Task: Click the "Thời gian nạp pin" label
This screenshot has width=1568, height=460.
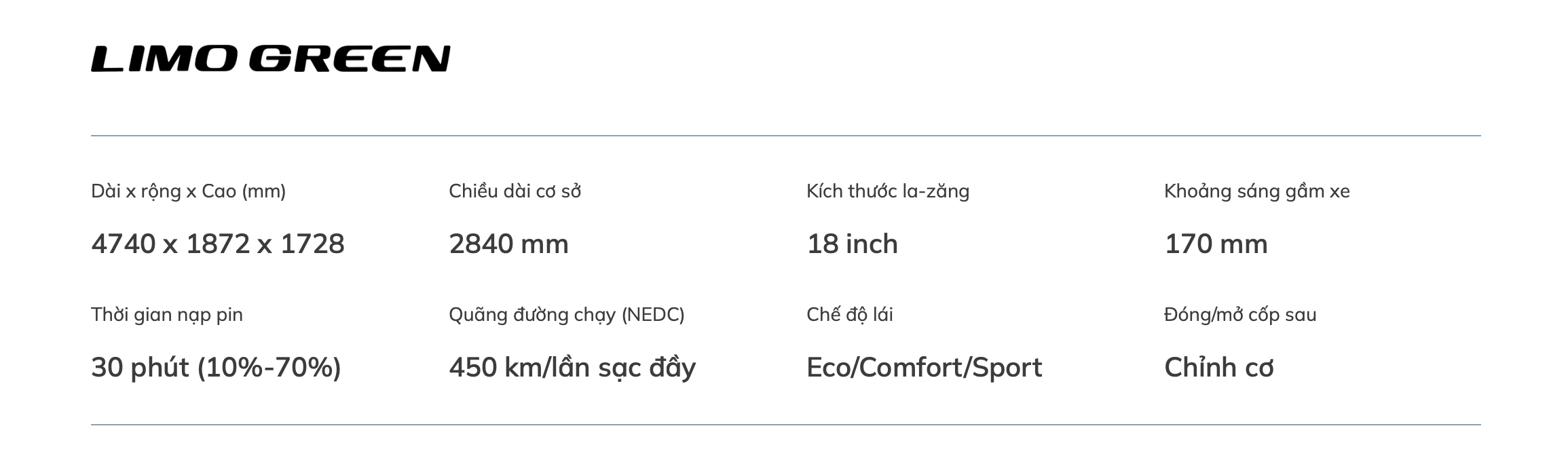Action: coord(167,315)
